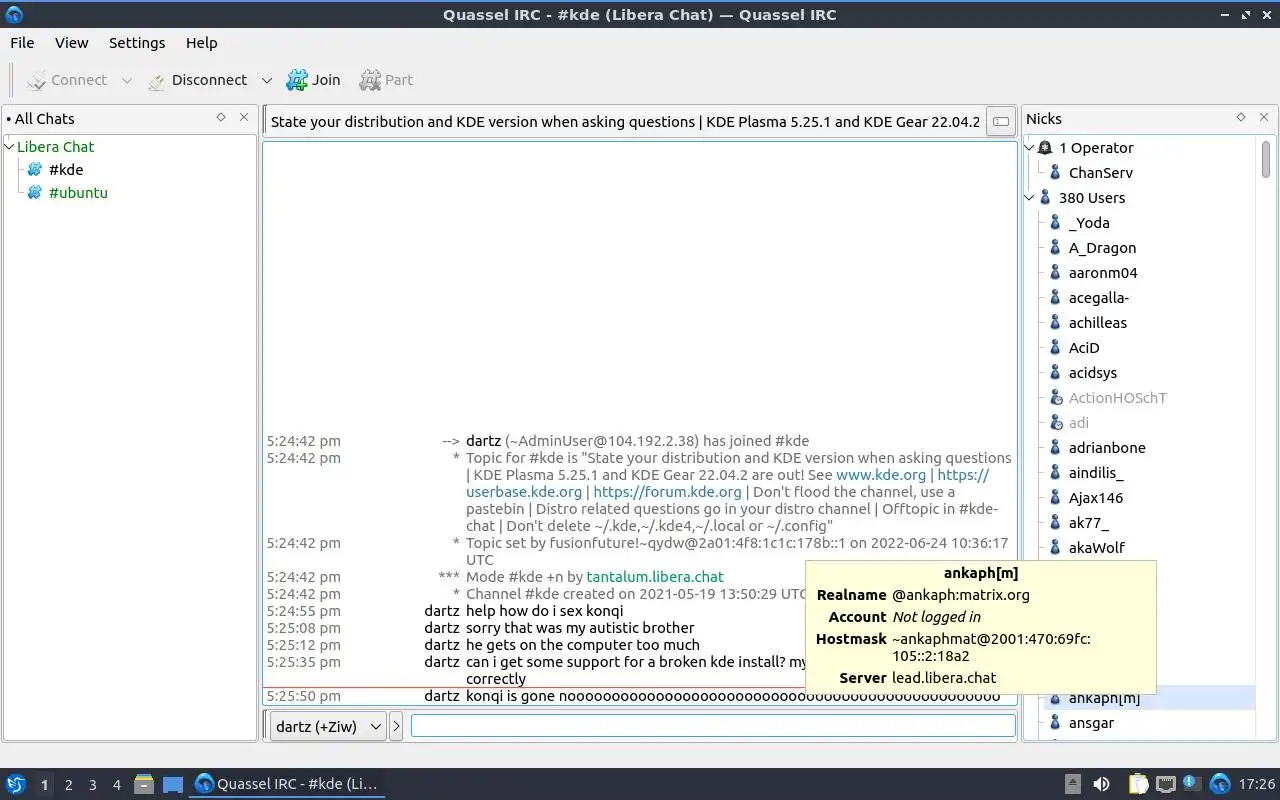The height and width of the screenshot is (800, 1280).
Task: Collapse the Libera Chat network tree
Action: [10, 147]
